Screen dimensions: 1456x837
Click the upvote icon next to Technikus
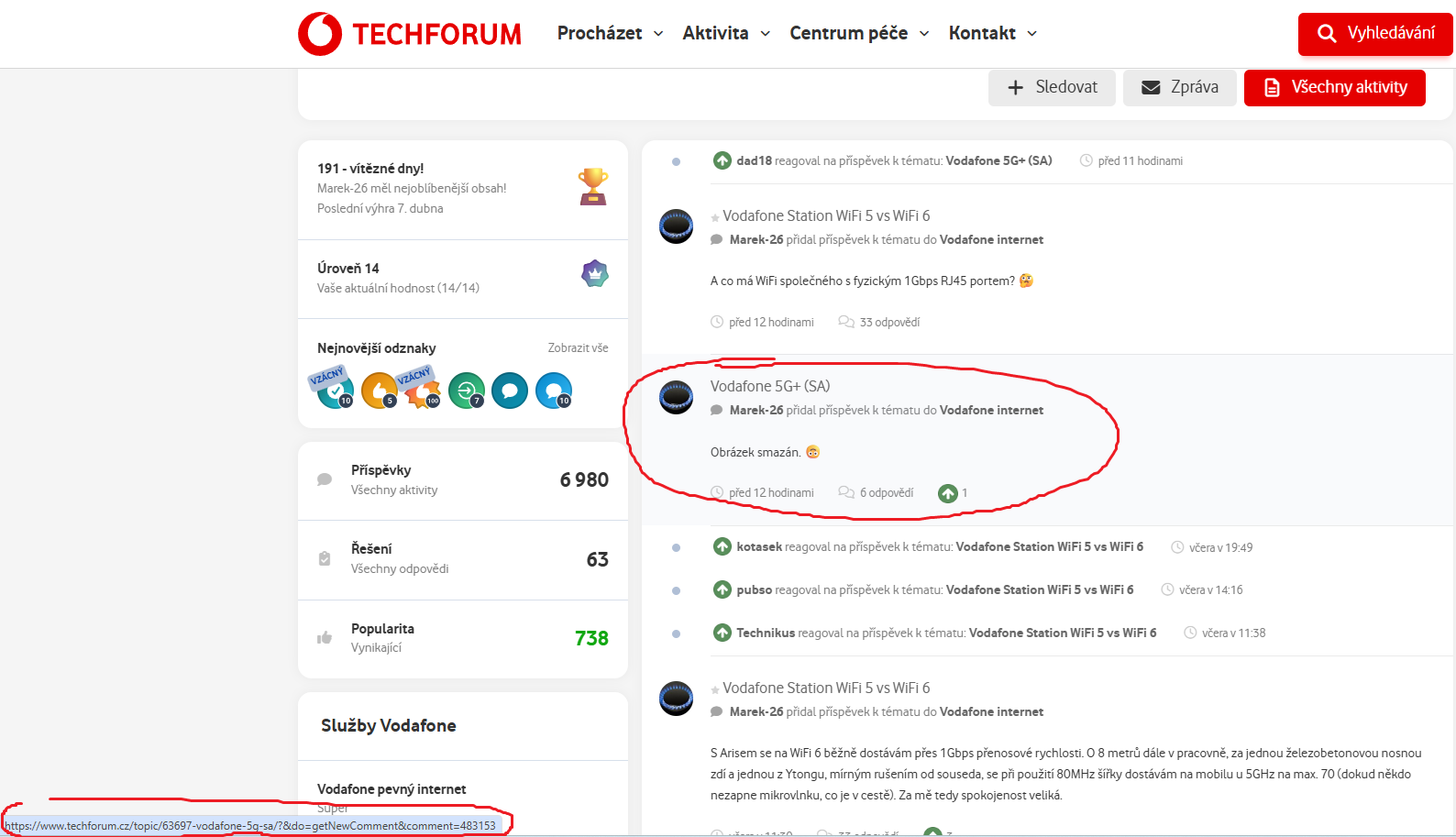pyautogui.click(x=722, y=633)
